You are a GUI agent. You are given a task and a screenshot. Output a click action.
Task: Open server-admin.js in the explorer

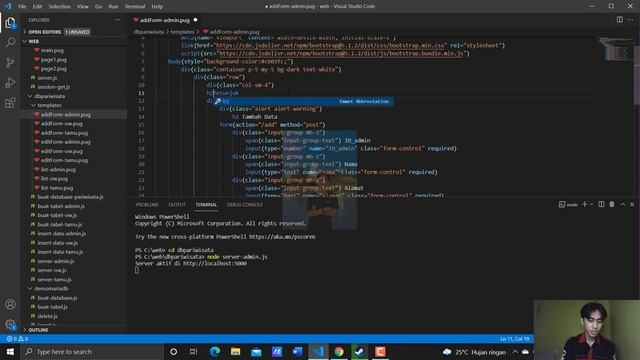56,261
